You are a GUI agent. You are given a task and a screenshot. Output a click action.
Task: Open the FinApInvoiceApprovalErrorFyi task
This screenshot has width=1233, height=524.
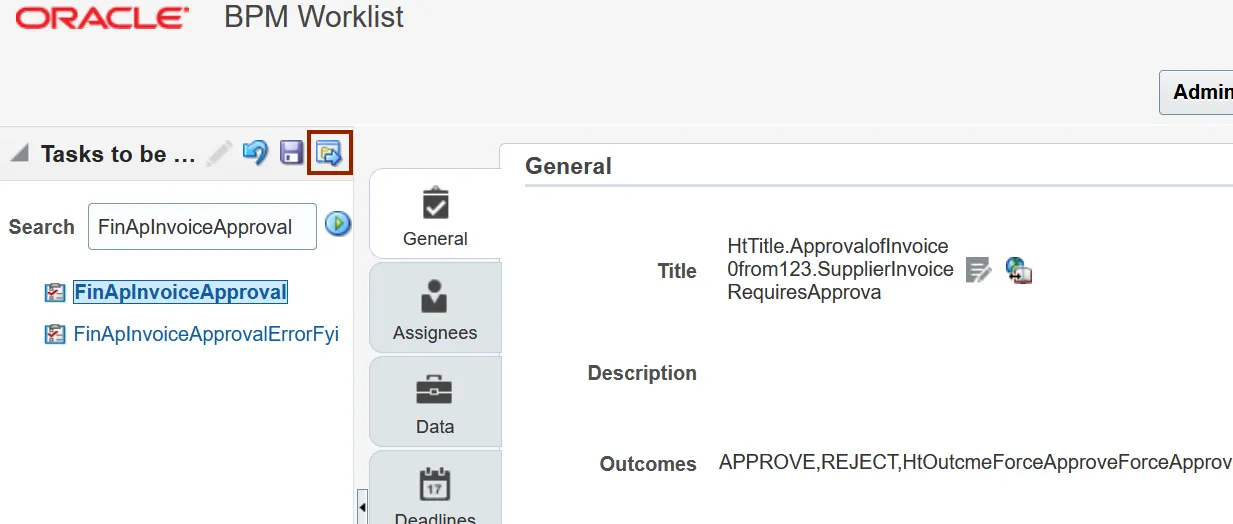click(x=206, y=334)
